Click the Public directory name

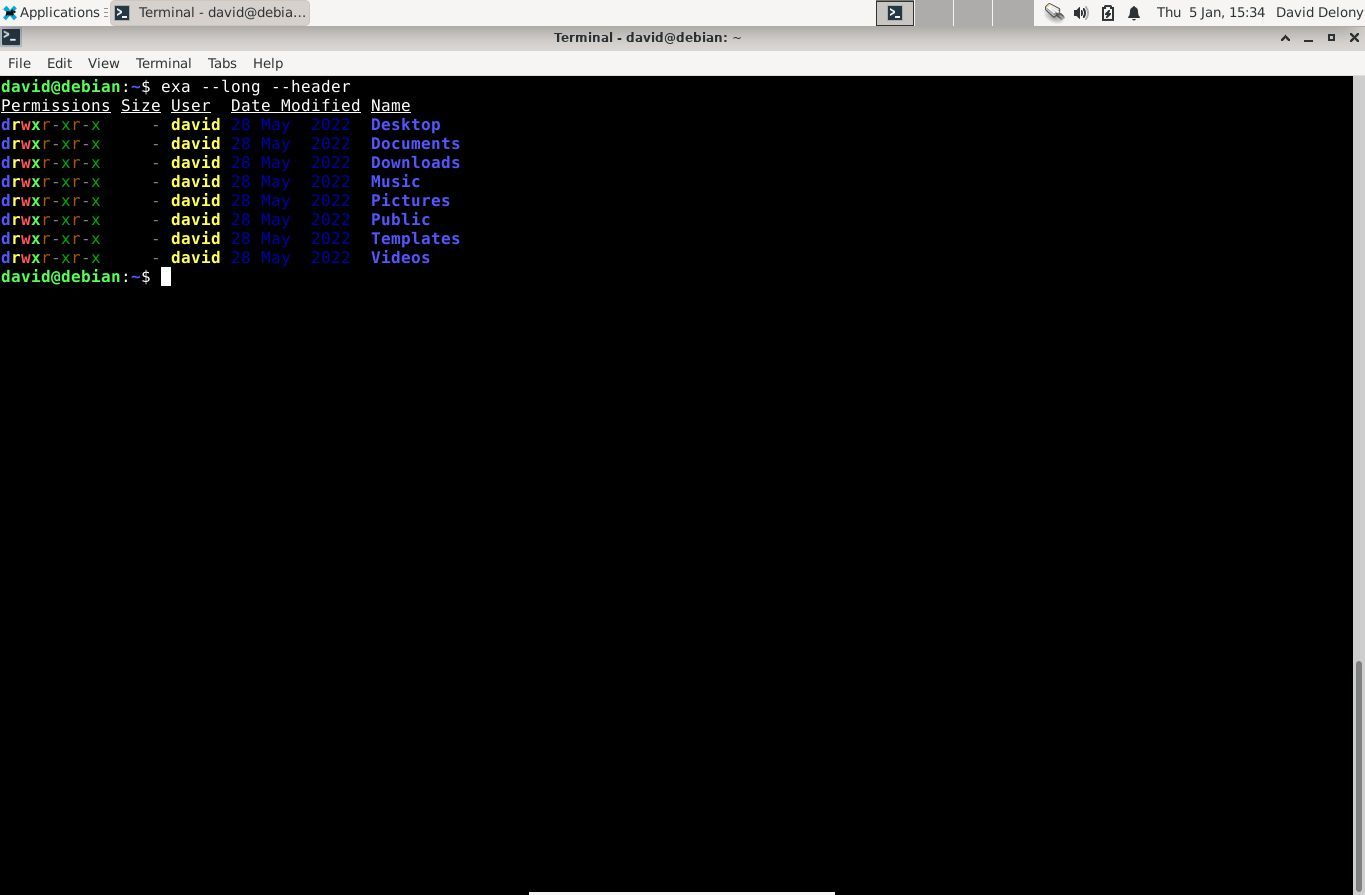[x=401, y=220]
